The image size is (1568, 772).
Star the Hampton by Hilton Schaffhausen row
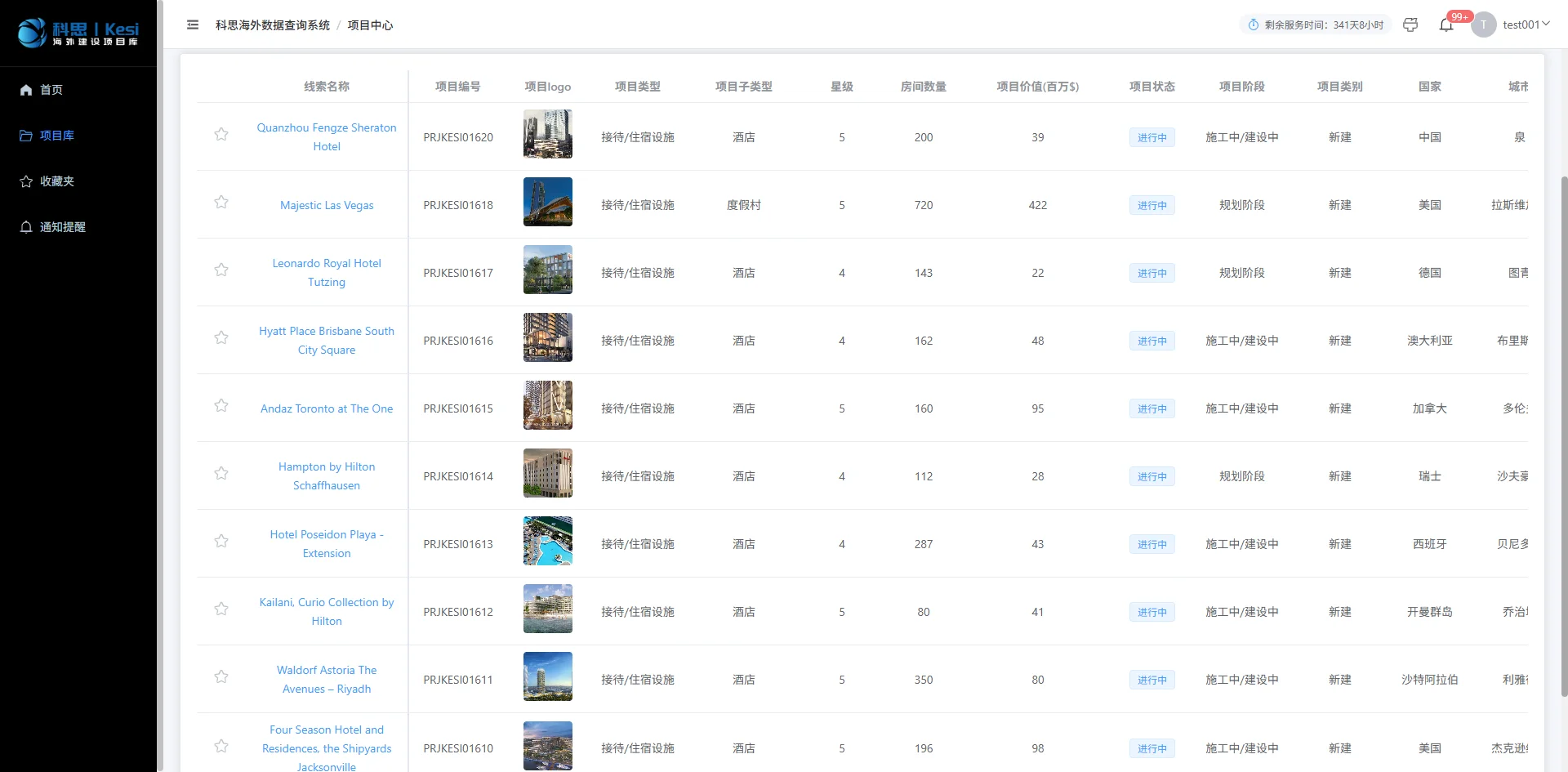coord(221,474)
